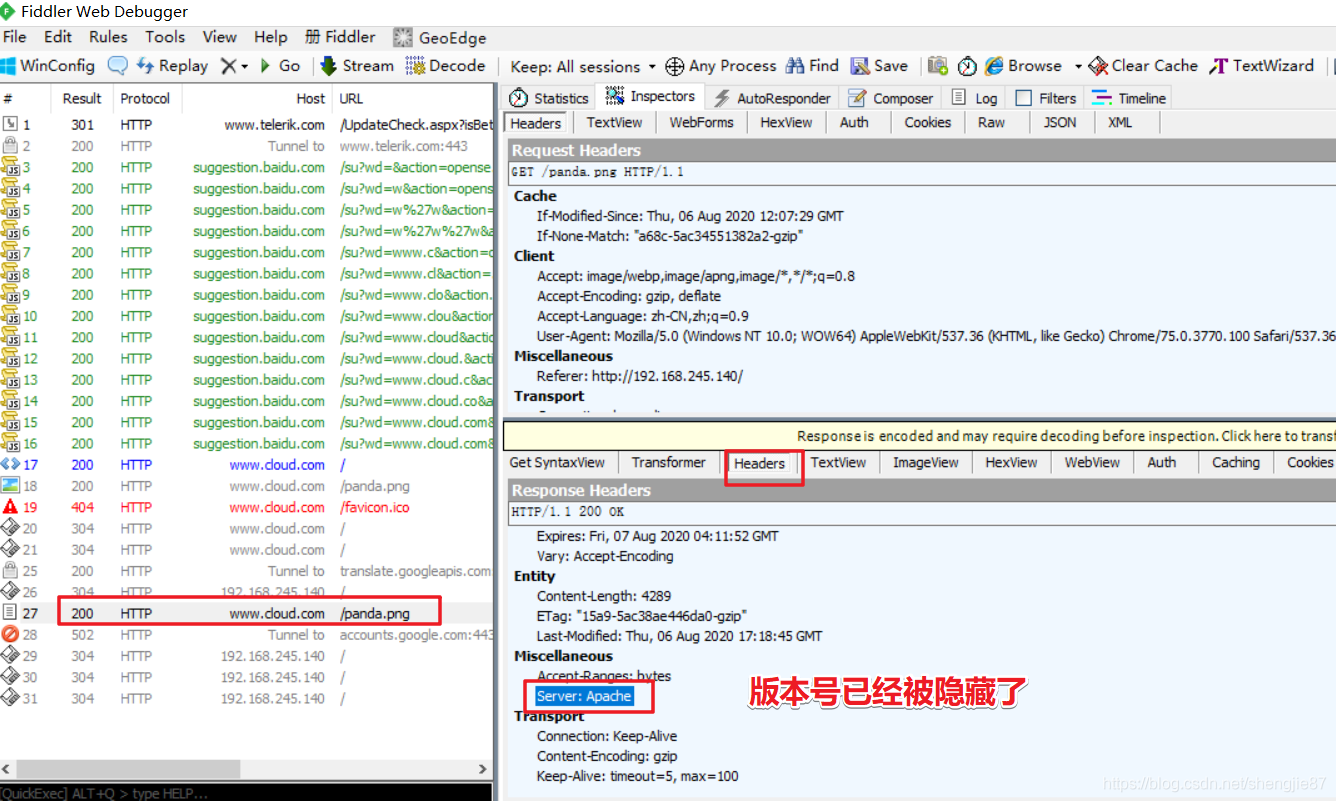Click the WinConfig toolbar button
The height and width of the screenshot is (802, 1336).
48,66
